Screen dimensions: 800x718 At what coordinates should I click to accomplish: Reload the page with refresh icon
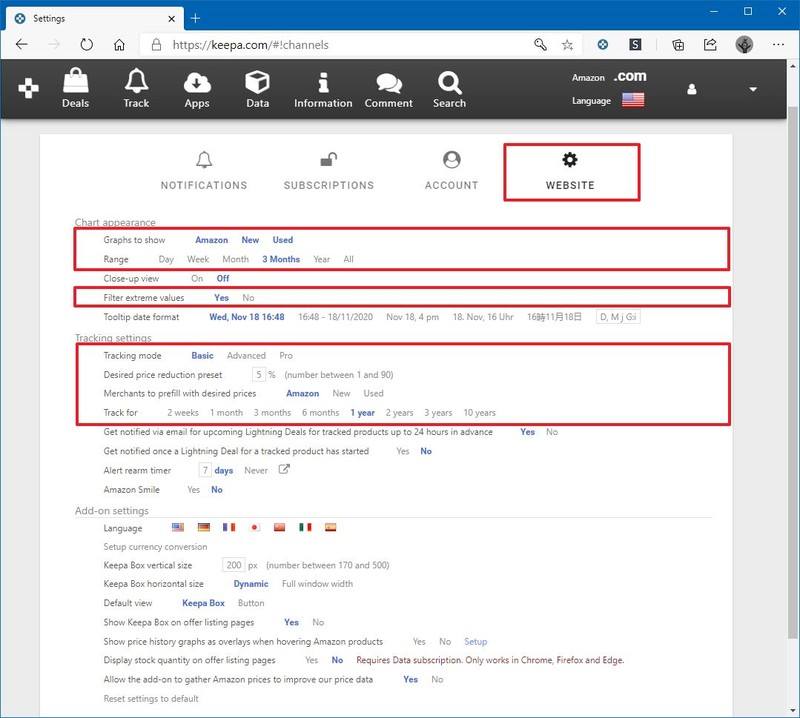pyautogui.click(x=87, y=44)
